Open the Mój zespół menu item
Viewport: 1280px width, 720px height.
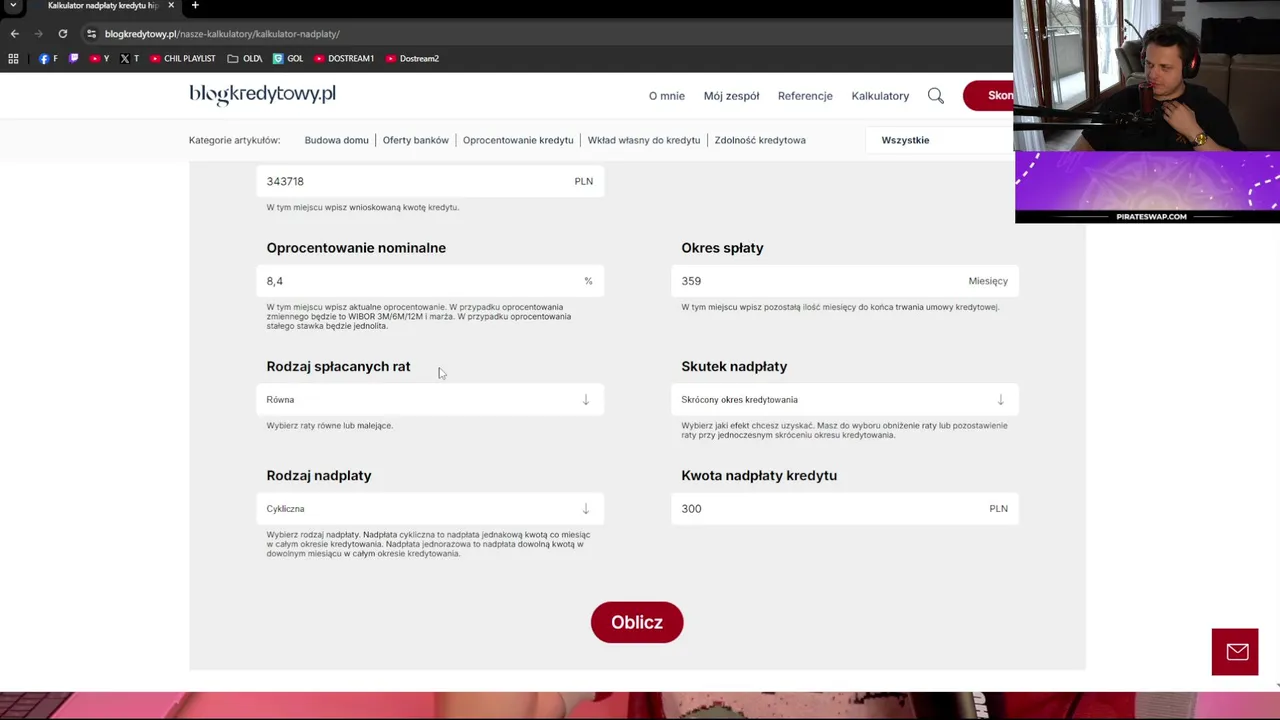pyautogui.click(x=731, y=96)
